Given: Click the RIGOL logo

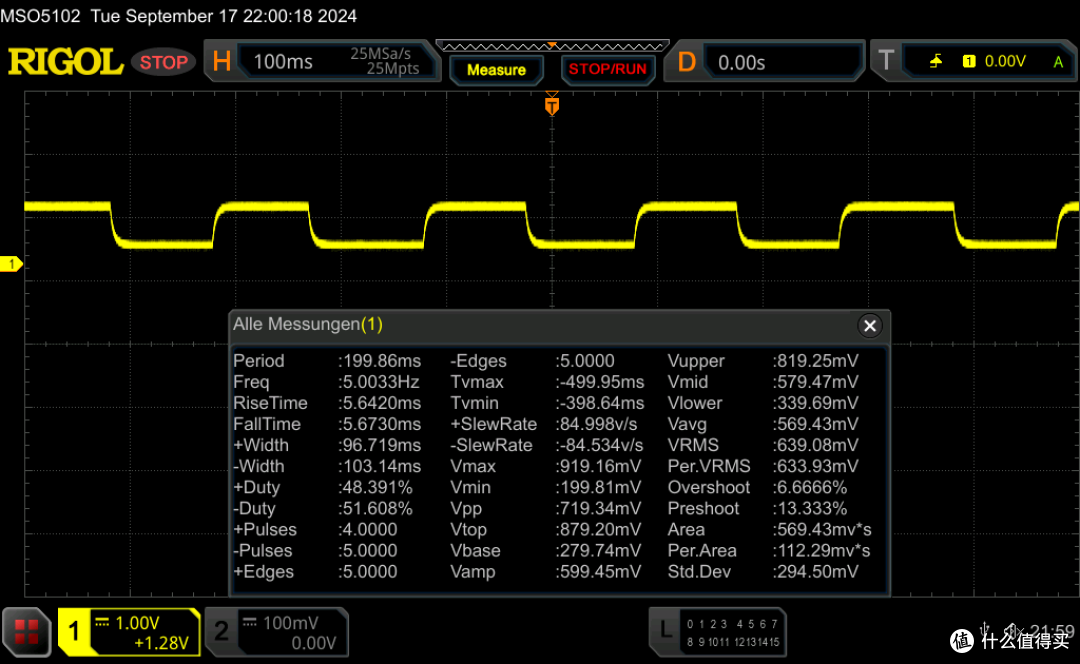Looking at the screenshot, I should 65,62.
